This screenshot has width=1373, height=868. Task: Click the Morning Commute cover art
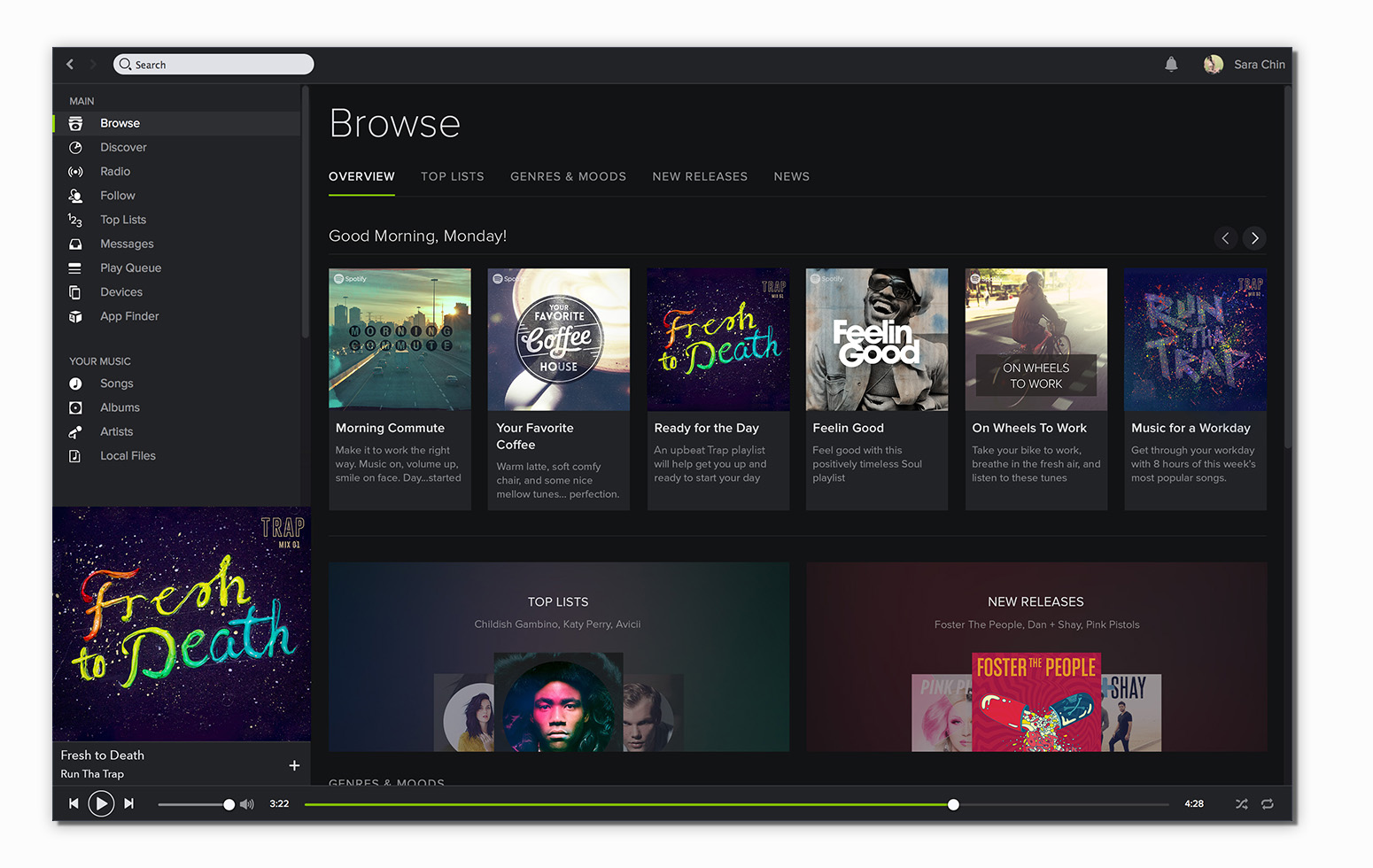click(399, 339)
